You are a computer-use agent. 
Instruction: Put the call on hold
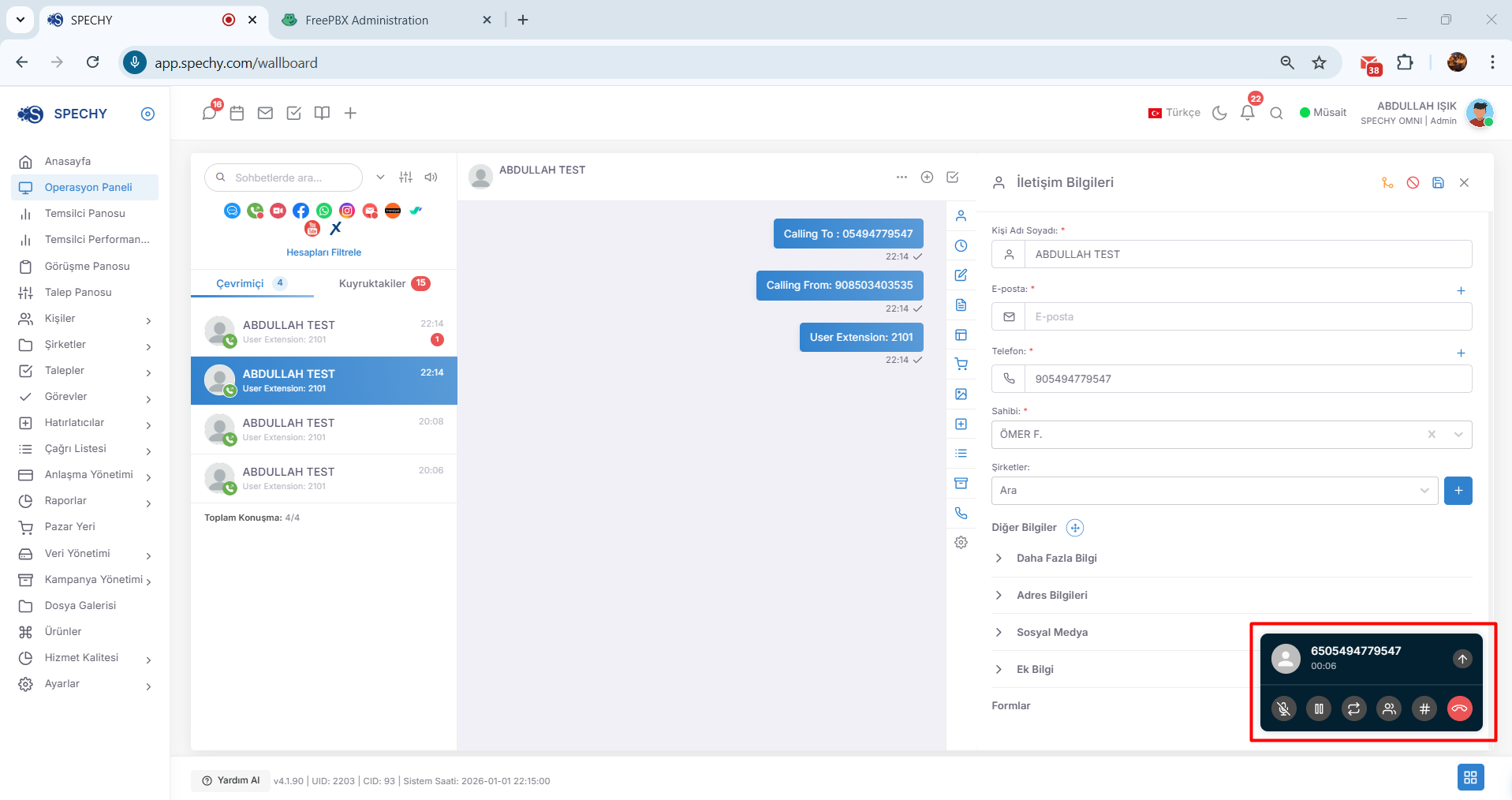tap(1319, 708)
